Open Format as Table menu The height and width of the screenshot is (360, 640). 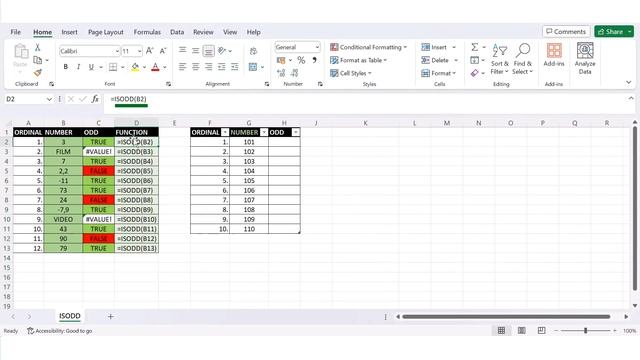pos(358,60)
